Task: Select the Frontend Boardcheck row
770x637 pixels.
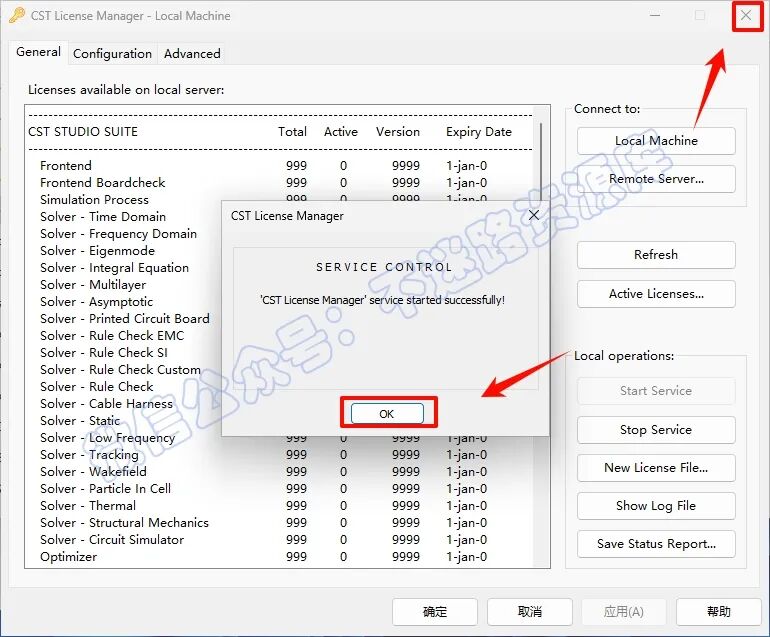Action: 263,183
